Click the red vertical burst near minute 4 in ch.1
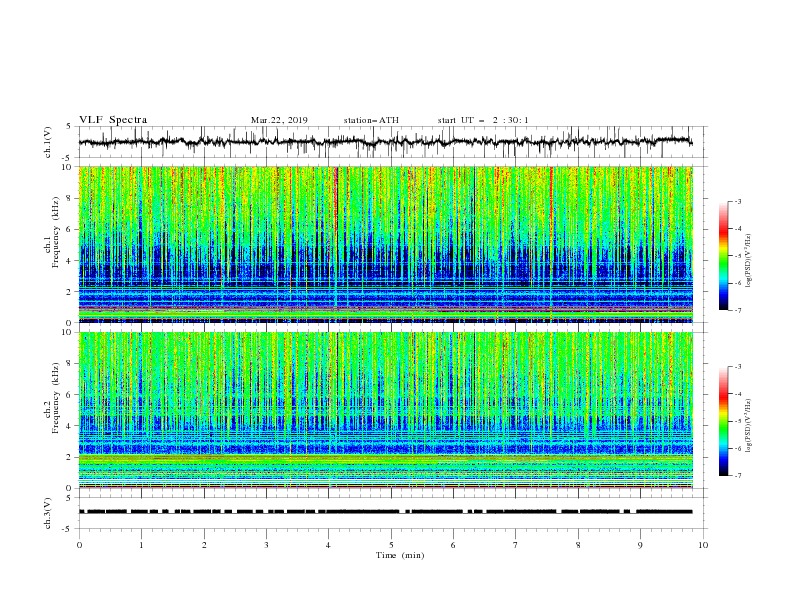 coord(336,199)
